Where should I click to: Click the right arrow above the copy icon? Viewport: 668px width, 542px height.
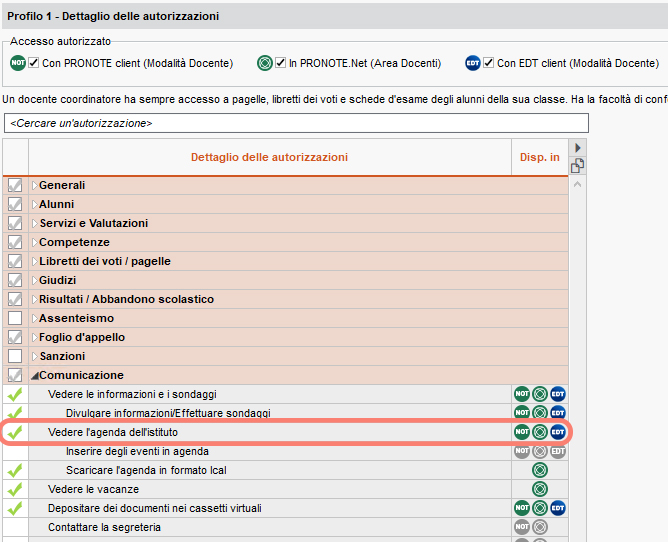click(578, 148)
